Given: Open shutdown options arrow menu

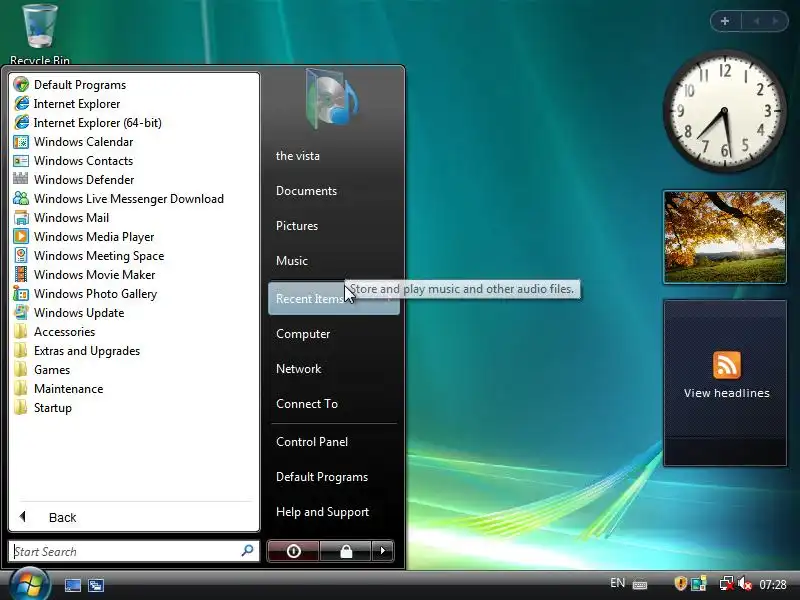Looking at the screenshot, I should pos(383,551).
